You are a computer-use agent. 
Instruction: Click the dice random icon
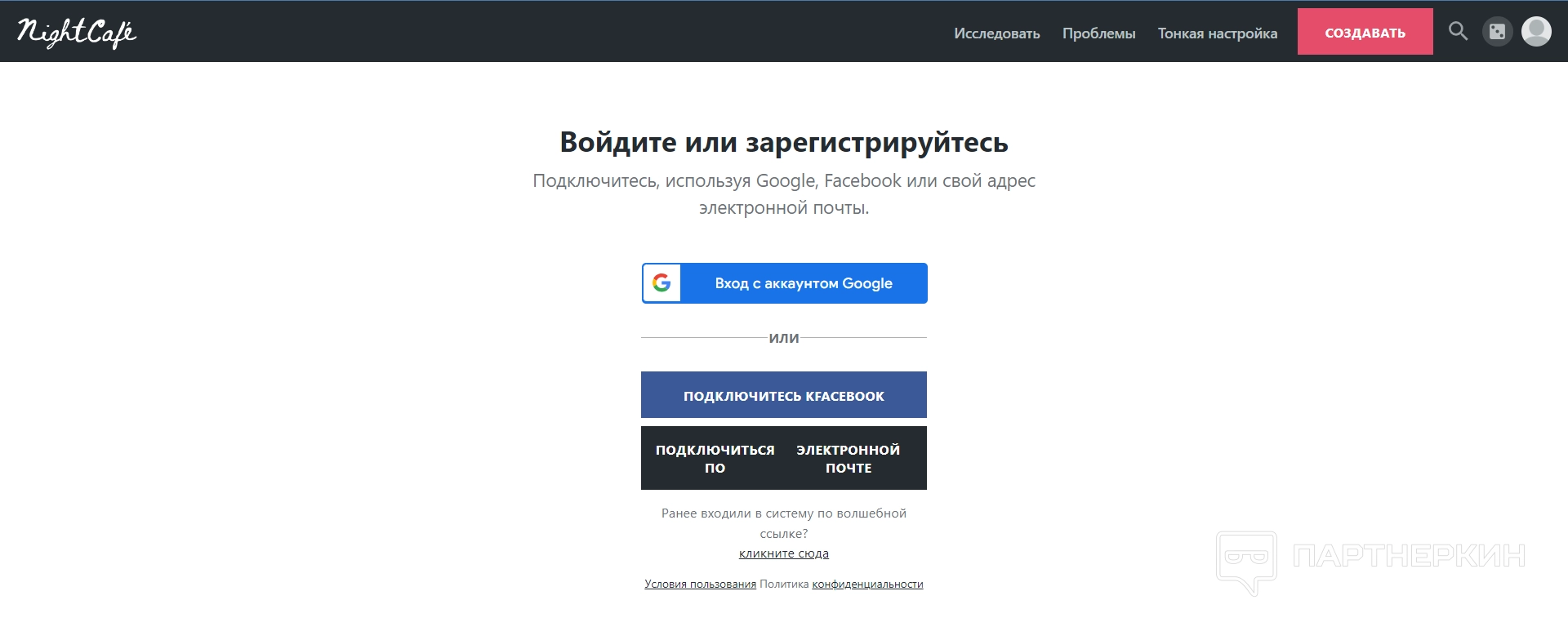[x=1497, y=32]
